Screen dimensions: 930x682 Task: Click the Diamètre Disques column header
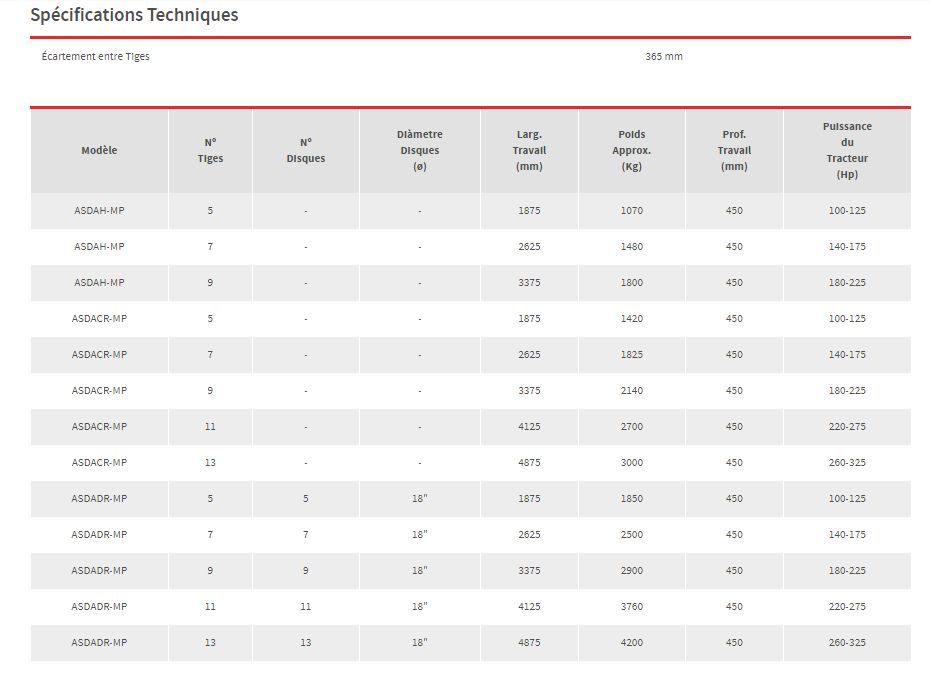(419, 151)
